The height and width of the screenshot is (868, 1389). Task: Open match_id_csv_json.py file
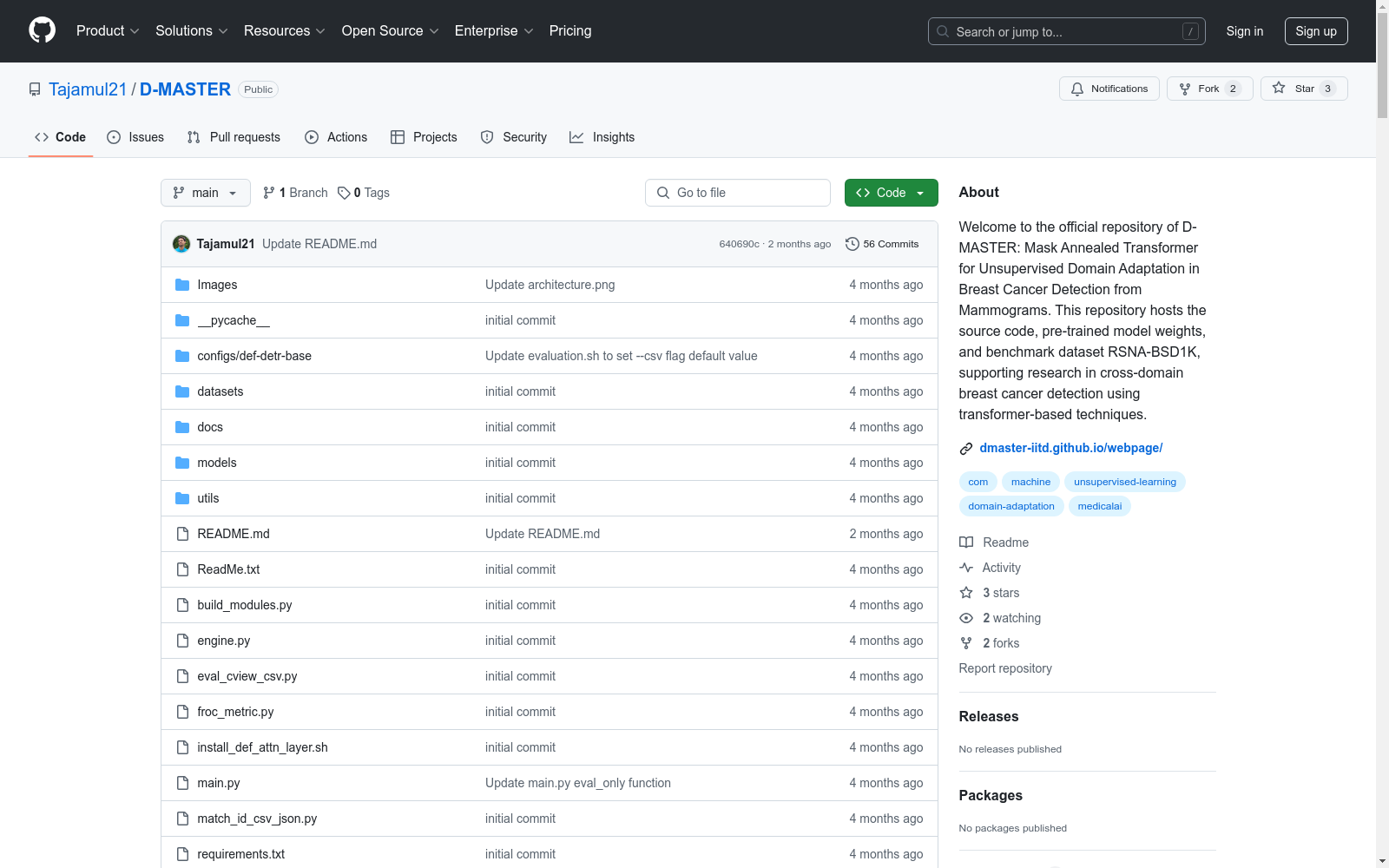pos(257,819)
